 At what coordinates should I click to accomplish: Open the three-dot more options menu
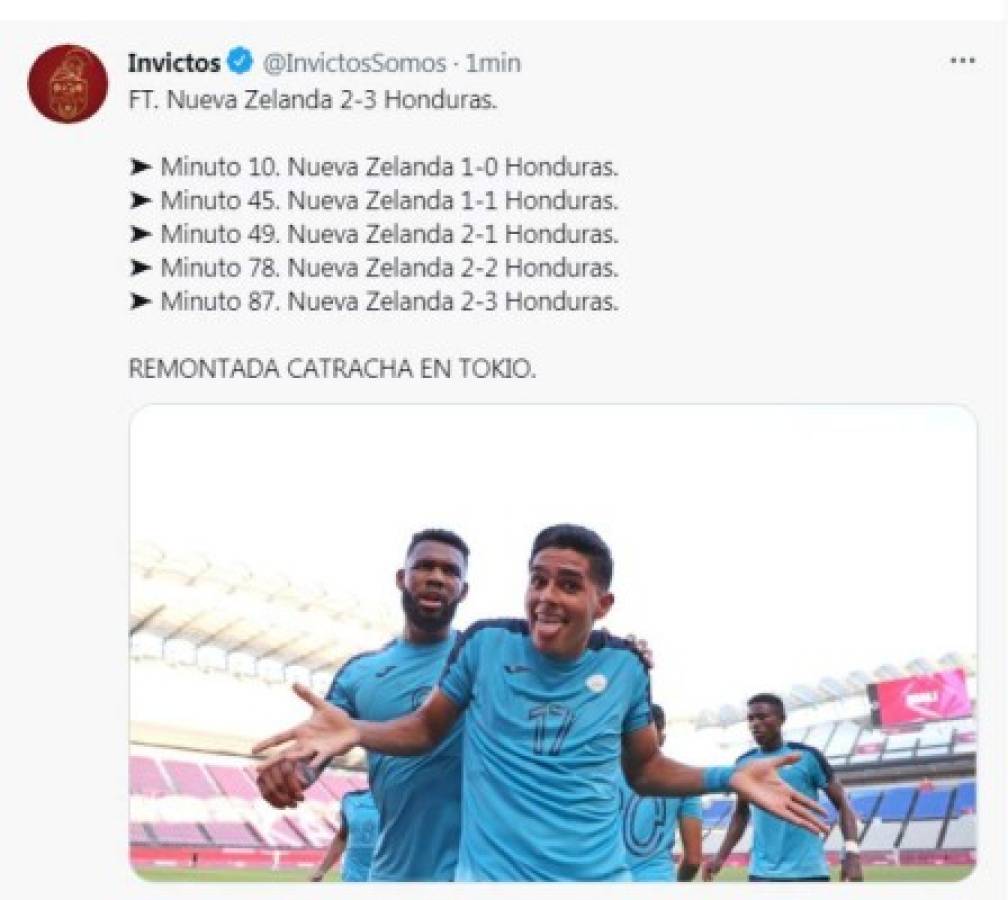click(962, 62)
